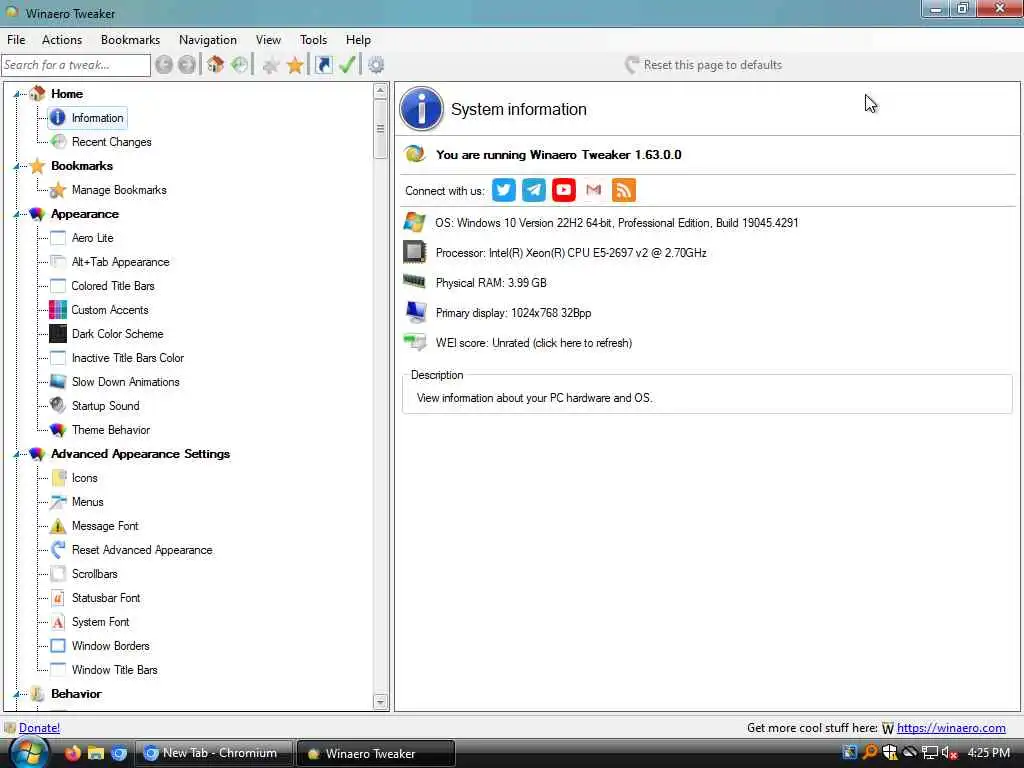Select Inactive Title Bars Color item
Image resolution: width=1024 pixels, height=768 pixels.
tap(128, 358)
